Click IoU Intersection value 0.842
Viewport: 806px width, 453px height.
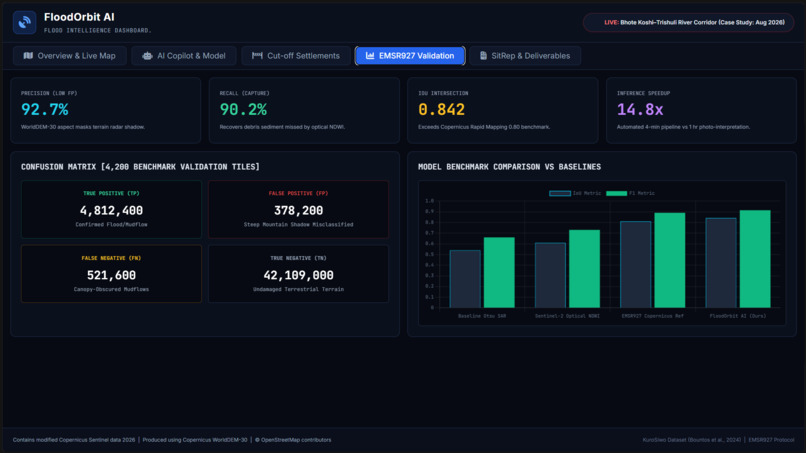coord(442,110)
